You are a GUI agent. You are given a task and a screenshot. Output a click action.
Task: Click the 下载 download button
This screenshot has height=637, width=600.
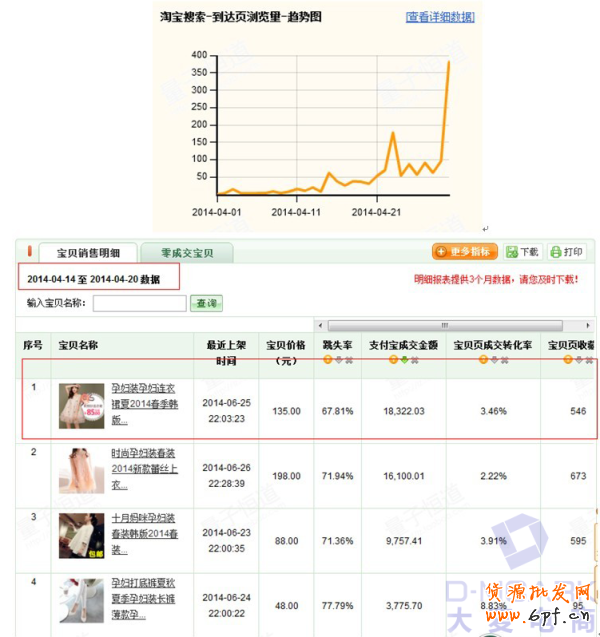522,252
